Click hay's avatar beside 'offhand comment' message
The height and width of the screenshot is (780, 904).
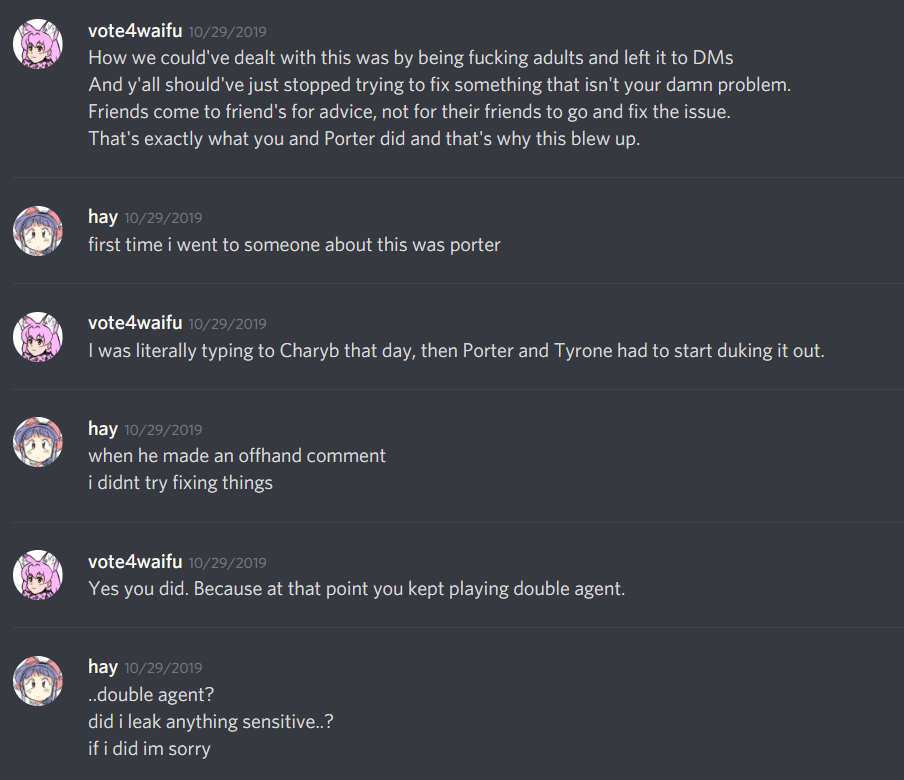[x=38, y=443]
